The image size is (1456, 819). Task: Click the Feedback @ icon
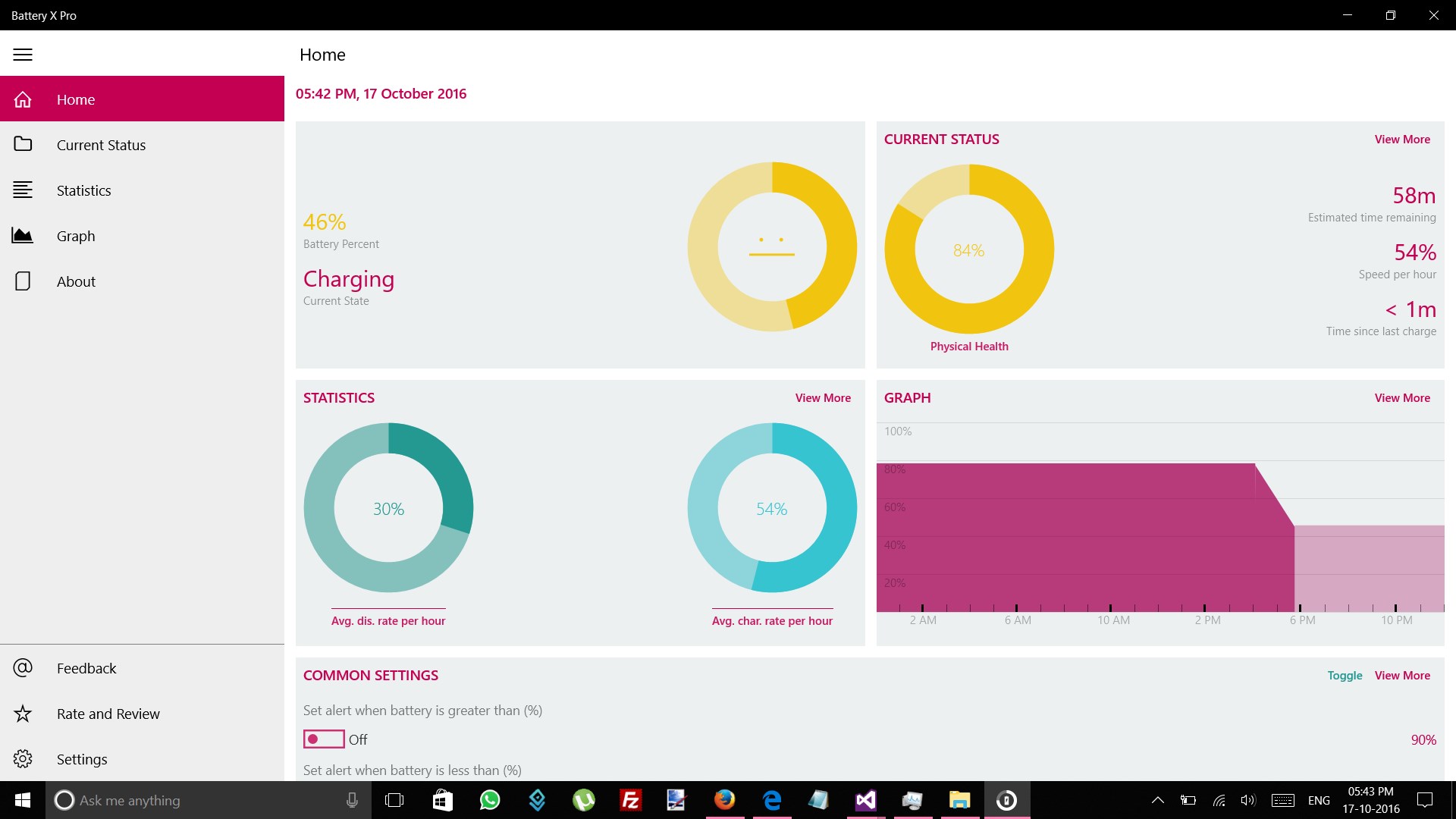click(x=23, y=668)
